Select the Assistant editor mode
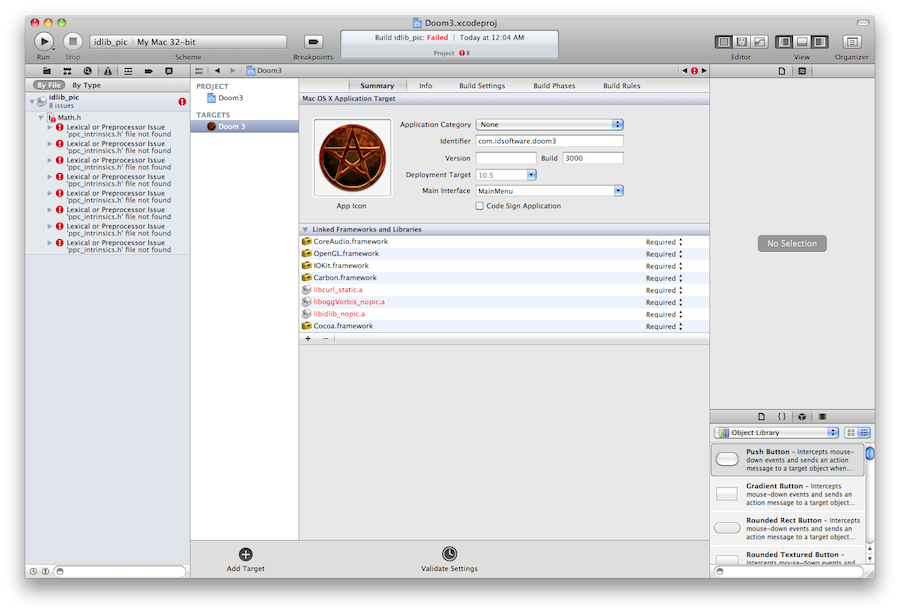The image size is (900, 613). 742,41
